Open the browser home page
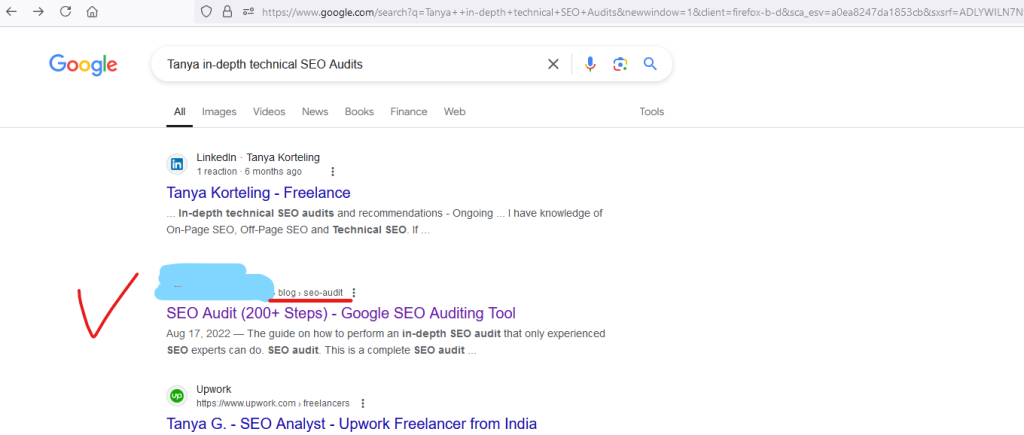The image size is (1024, 435). (92, 12)
